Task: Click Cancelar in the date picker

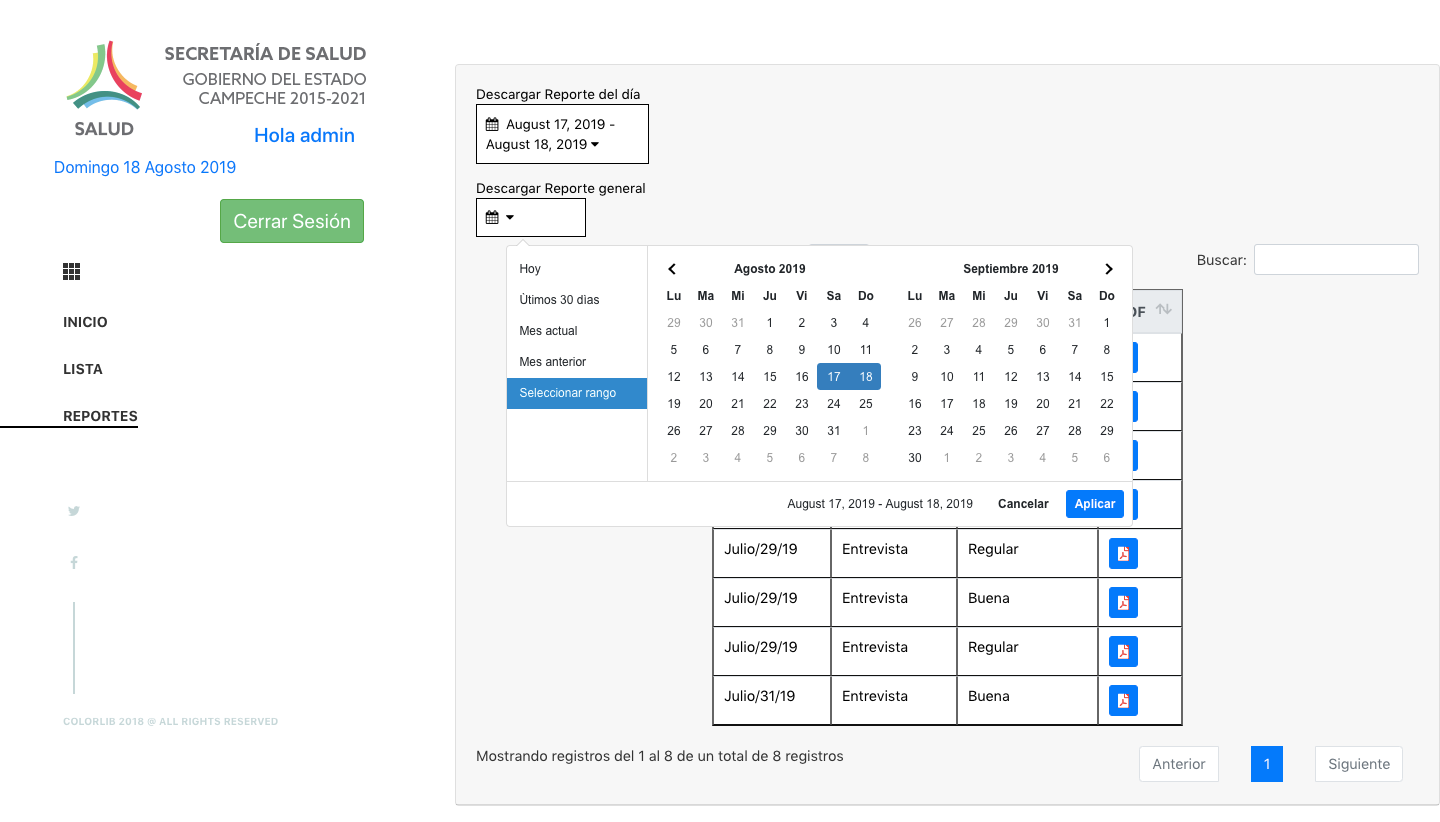Action: 1023,504
